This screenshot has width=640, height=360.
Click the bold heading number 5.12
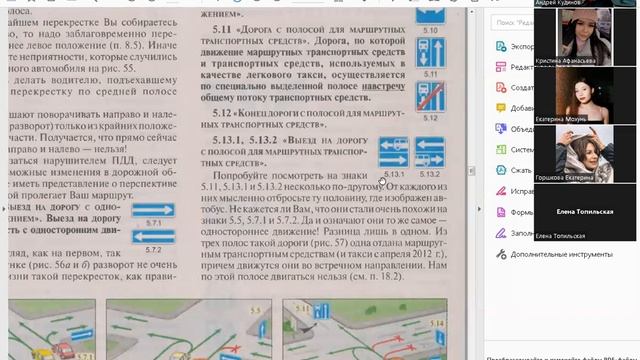[222, 113]
